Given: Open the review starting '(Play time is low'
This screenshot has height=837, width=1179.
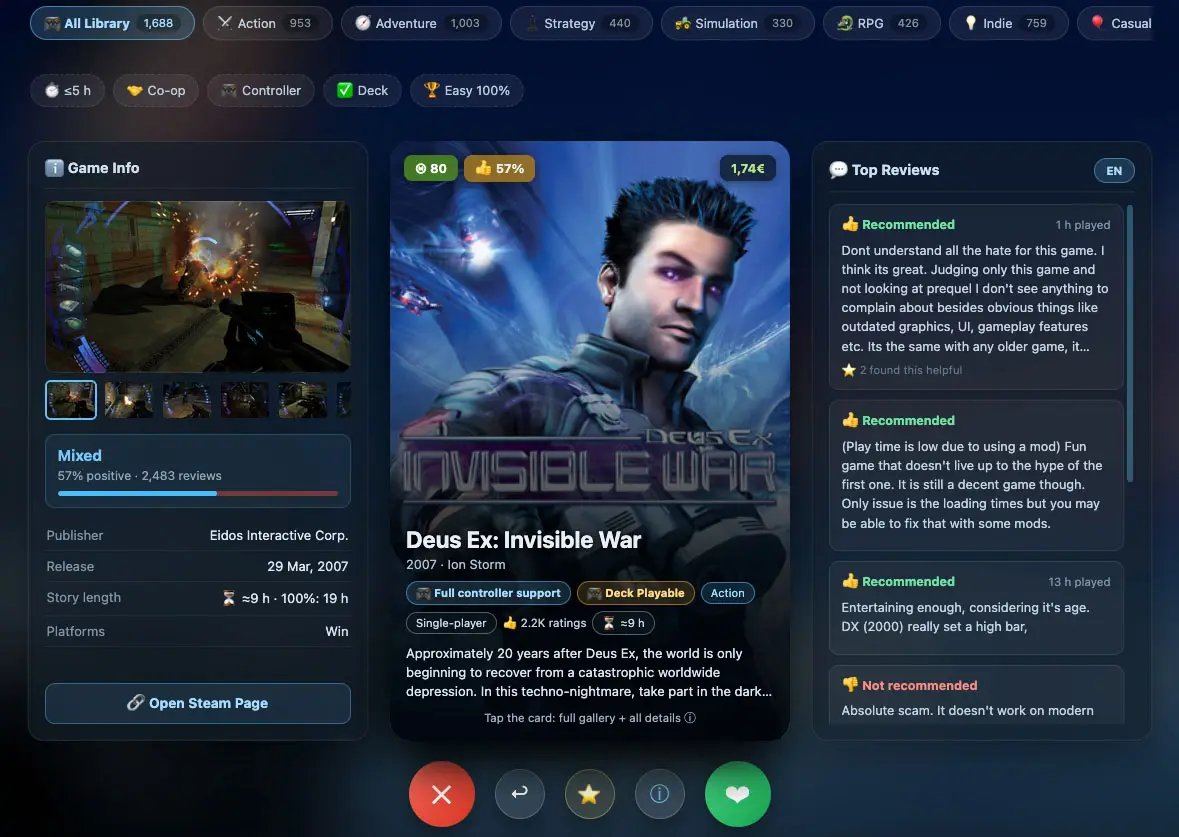Looking at the screenshot, I should 976,475.
